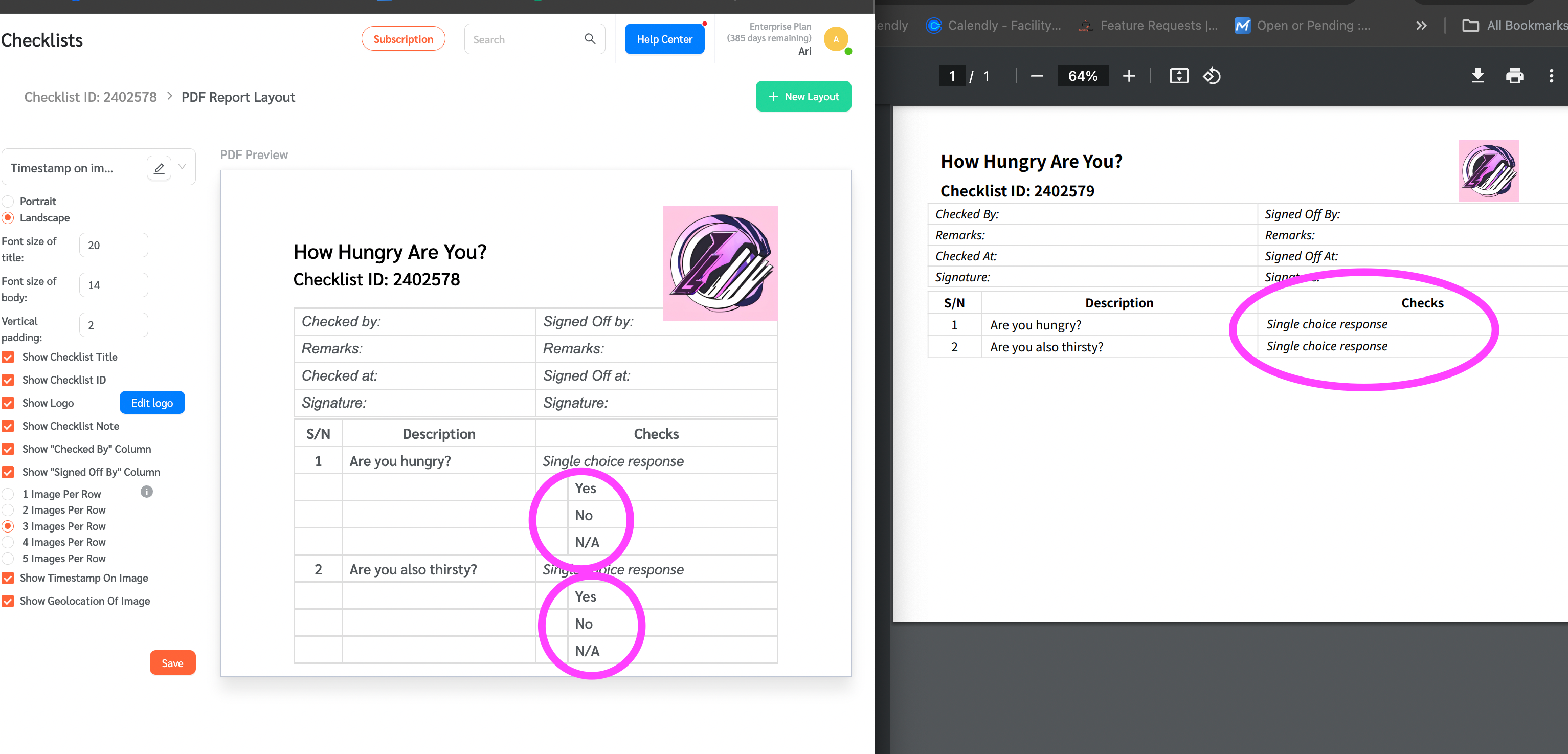
Task: Click the Edit logo button
Action: point(153,402)
